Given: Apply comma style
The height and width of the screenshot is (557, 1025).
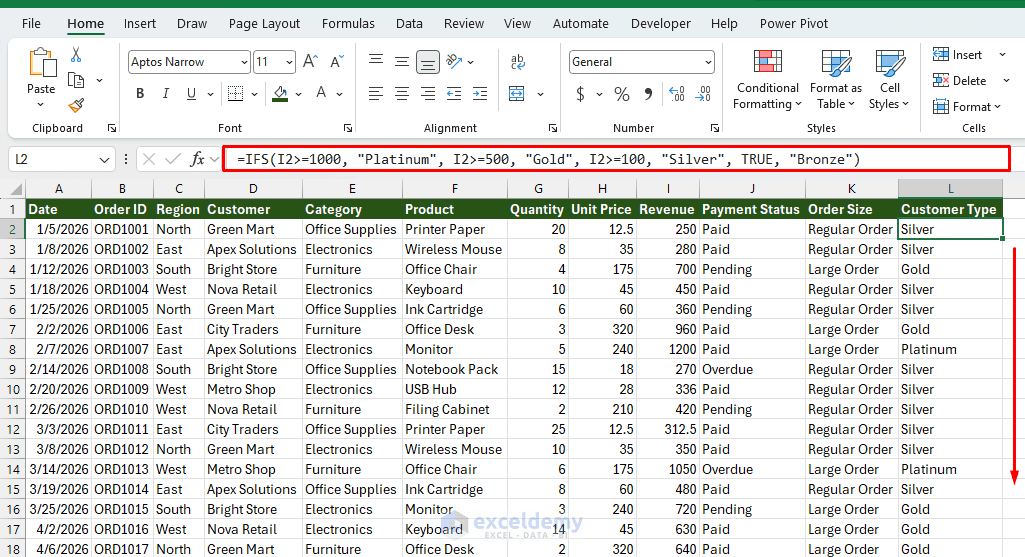Looking at the screenshot, I should pos(648,93).
